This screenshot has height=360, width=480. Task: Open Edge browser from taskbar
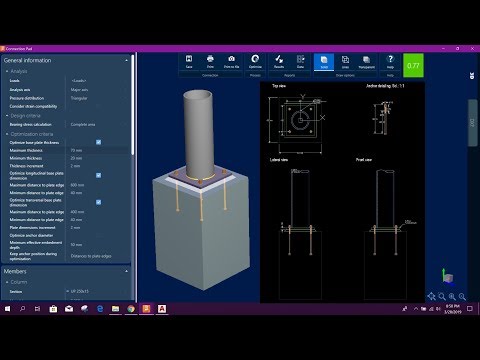click(100, 309)
